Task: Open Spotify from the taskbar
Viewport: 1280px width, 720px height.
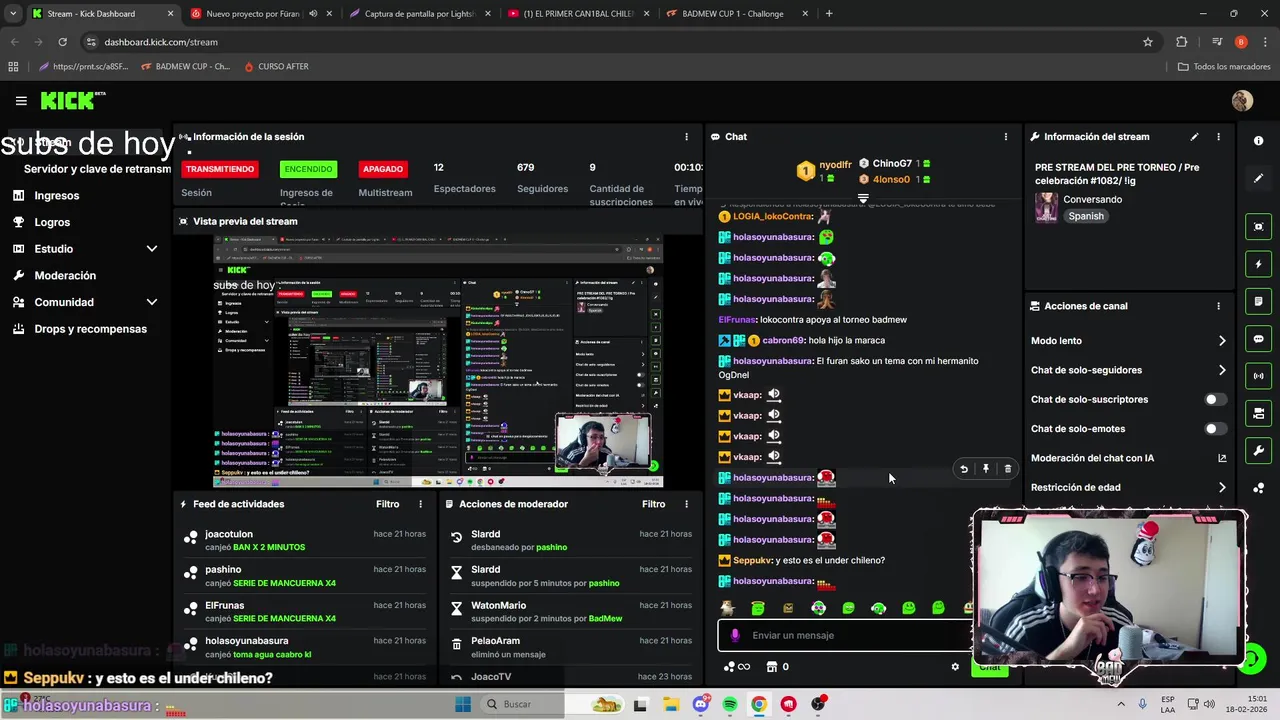Action: click(x=730, y=704)
